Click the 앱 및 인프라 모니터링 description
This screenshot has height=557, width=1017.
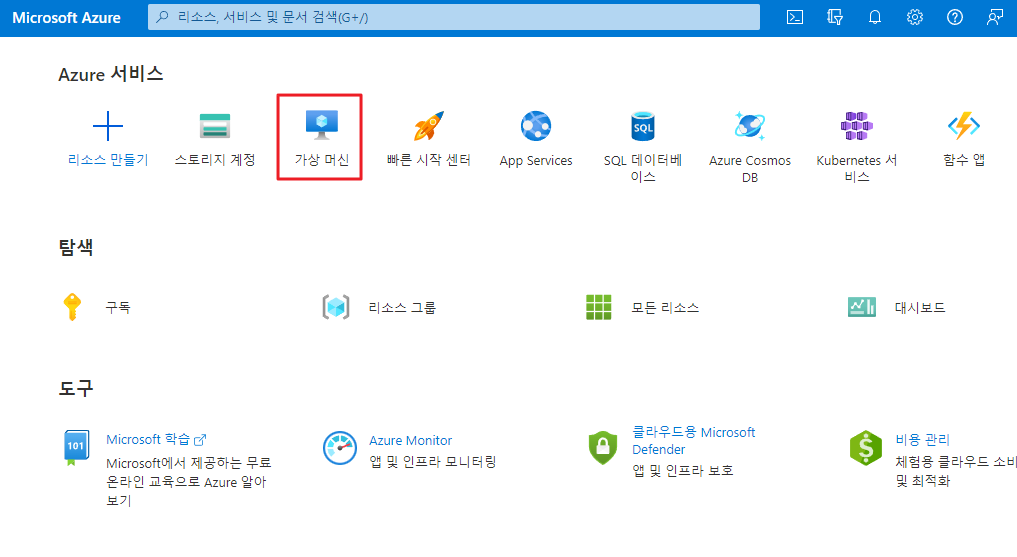[x=433, y=462]
